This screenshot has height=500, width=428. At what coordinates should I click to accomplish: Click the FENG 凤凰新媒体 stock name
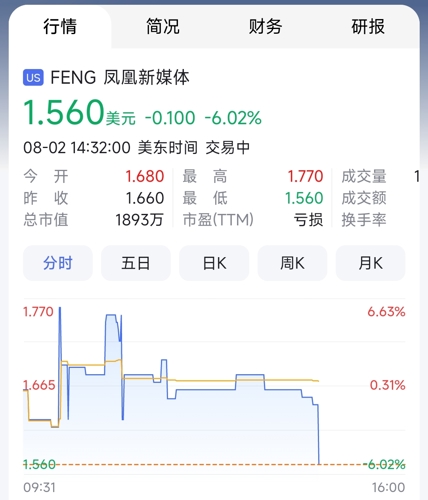coord(120,78)
